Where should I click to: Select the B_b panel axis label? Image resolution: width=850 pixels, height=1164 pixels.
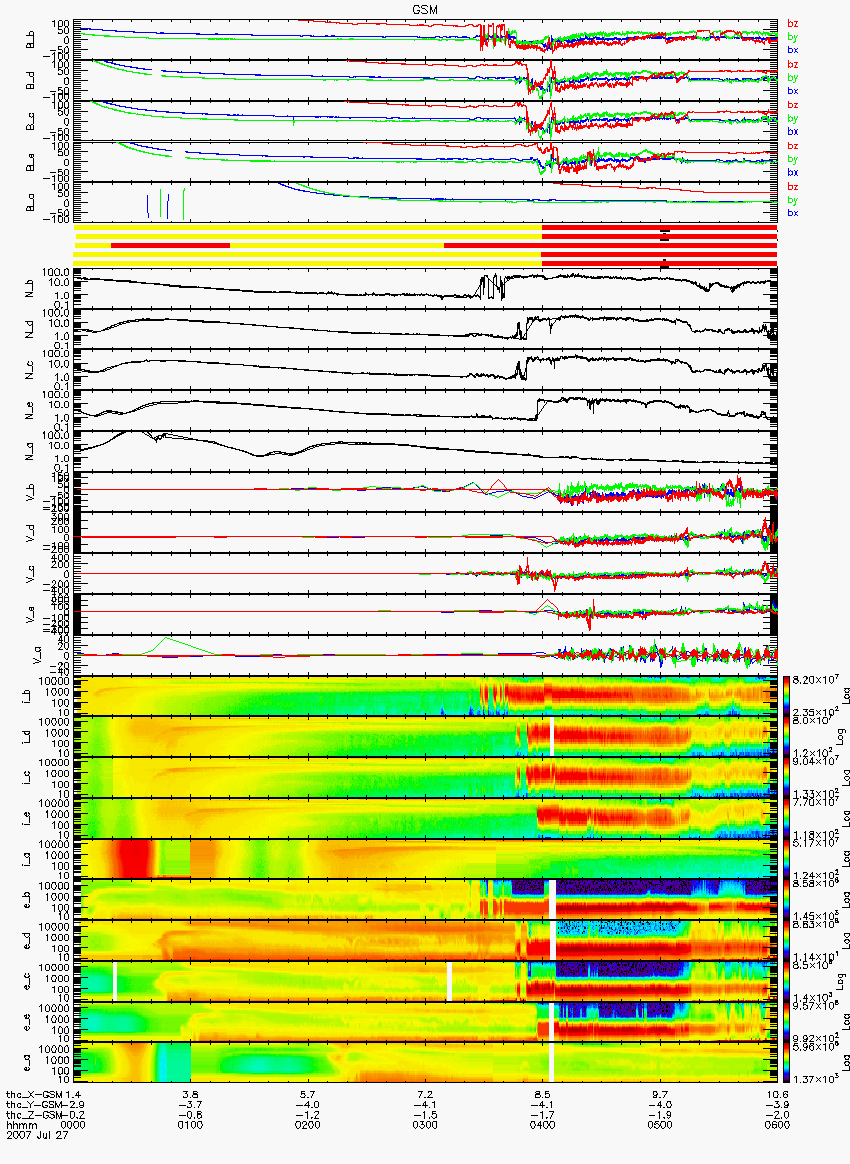31,39
